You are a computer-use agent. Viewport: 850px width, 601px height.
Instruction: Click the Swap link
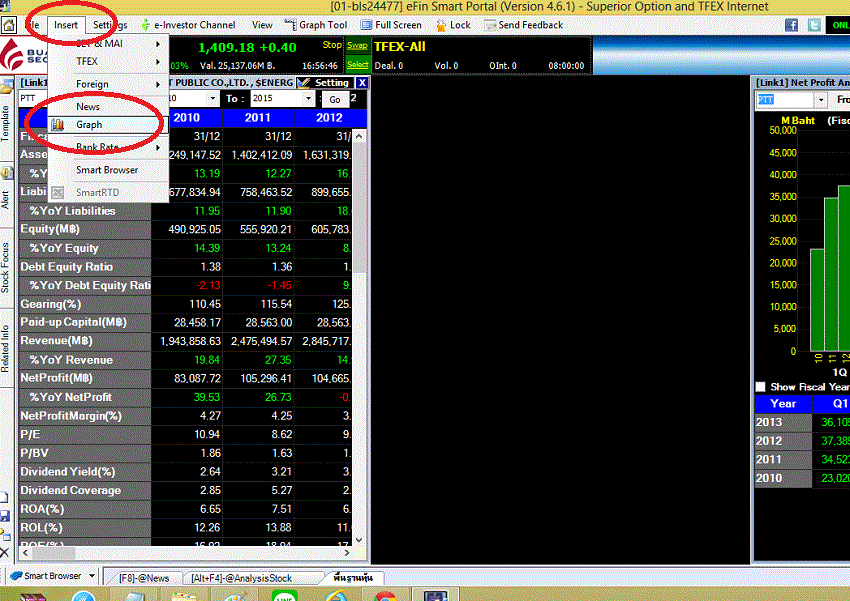coord(357,46)
